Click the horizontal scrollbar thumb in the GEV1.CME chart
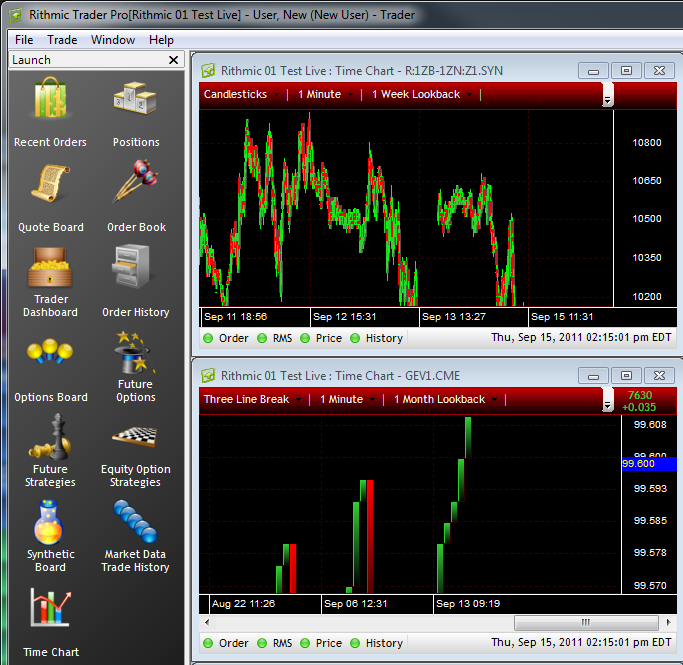Screen dimensions: 683x665 click(x=586, y=622)
